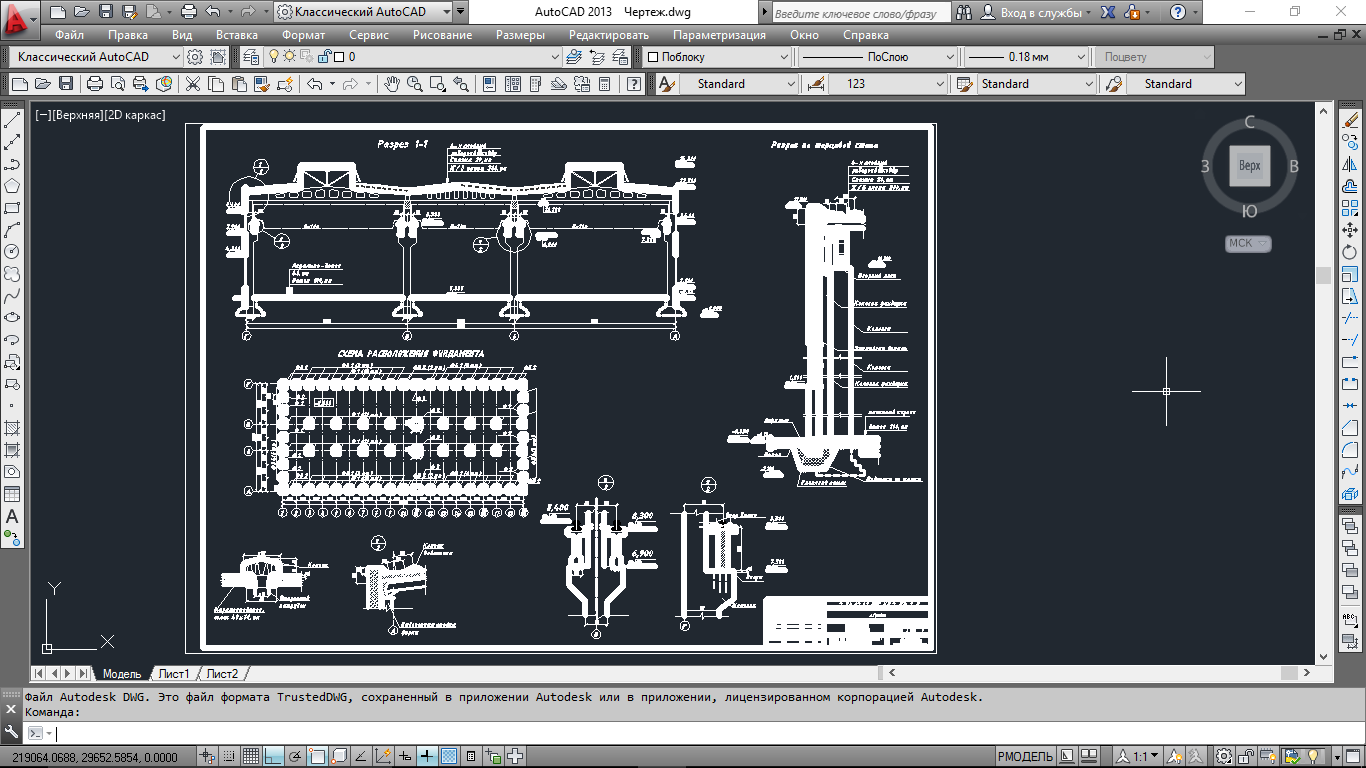The image size is (1366, 768).
Task: Toggle Ortho Mode in status bar
Action: pos(273,757)
